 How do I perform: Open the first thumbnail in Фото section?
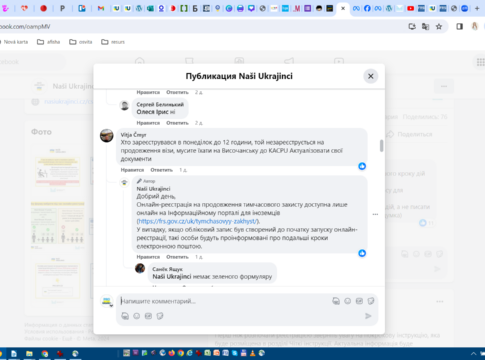click(x=58, y=171)
